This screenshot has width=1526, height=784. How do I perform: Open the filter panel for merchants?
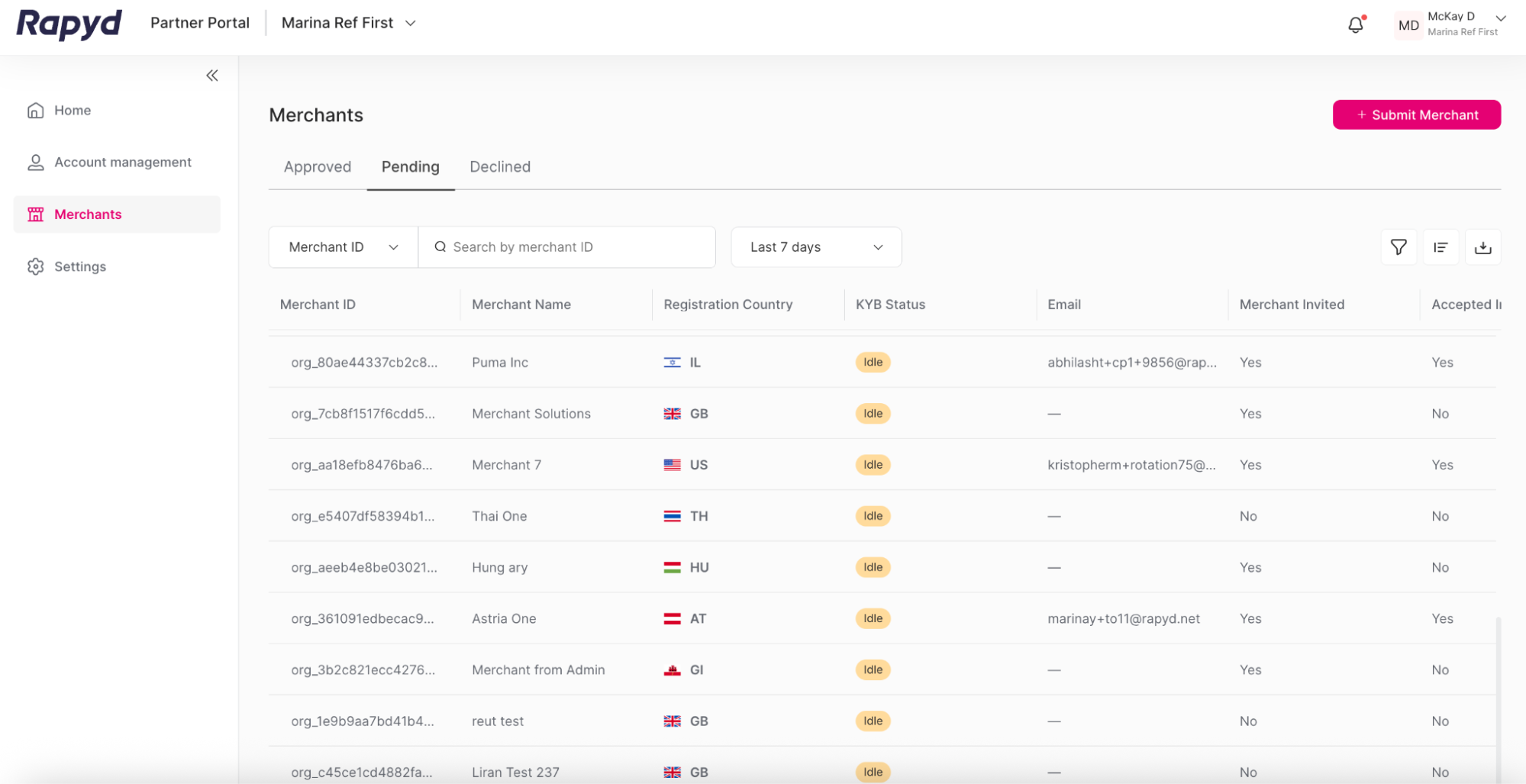1398,247
